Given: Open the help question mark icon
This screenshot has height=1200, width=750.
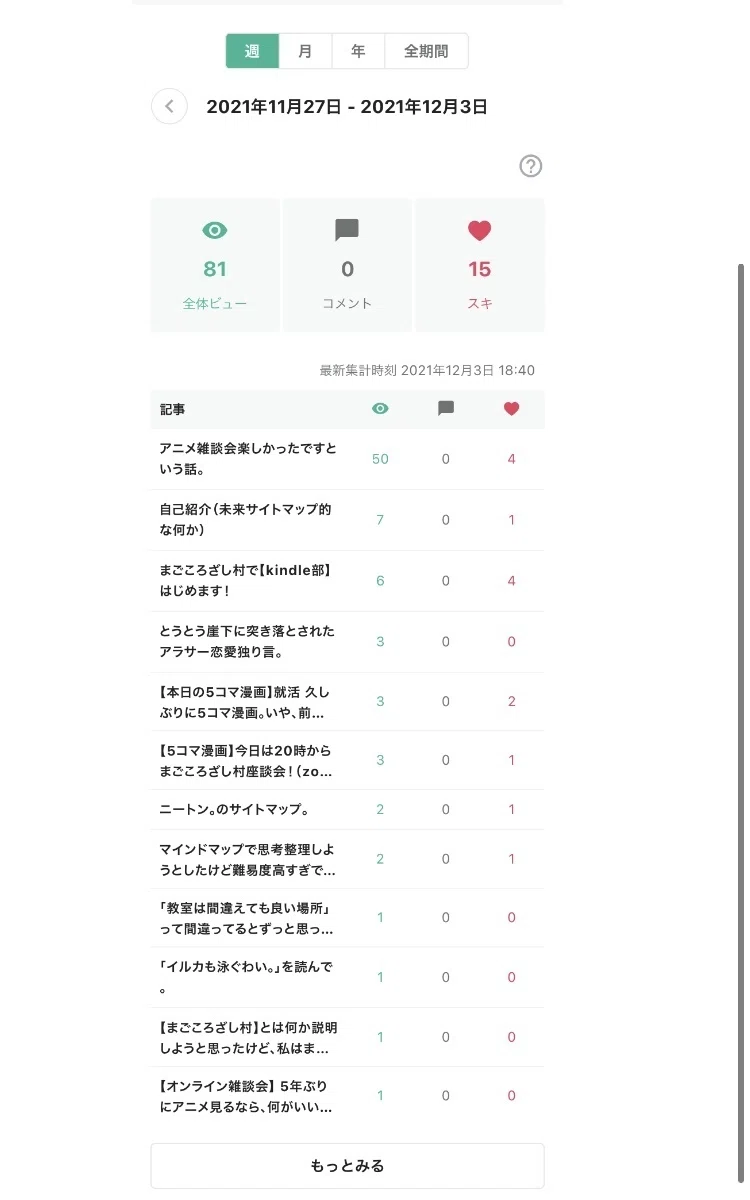Looking at the screenshot, I should pos(531,166).
